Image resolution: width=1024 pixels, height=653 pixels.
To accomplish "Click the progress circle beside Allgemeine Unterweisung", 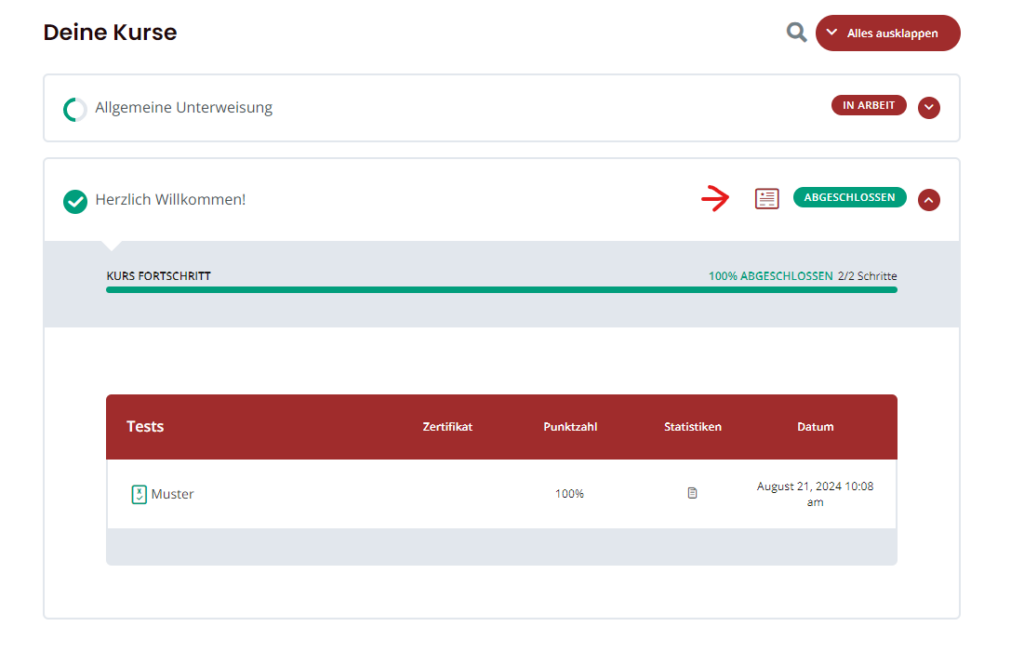I will coord(75,109).
